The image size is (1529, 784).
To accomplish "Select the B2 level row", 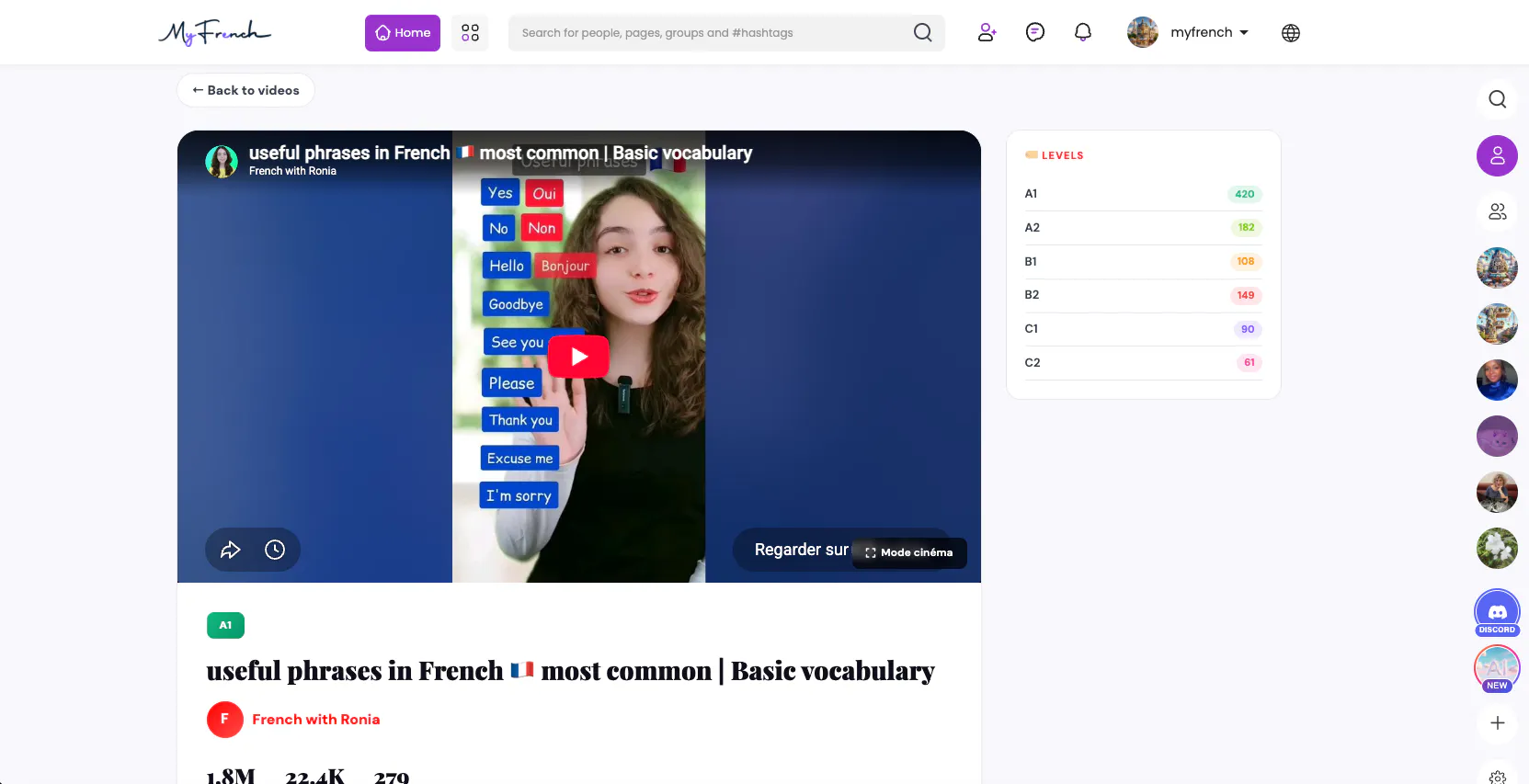I will [x=1143, y=295].
